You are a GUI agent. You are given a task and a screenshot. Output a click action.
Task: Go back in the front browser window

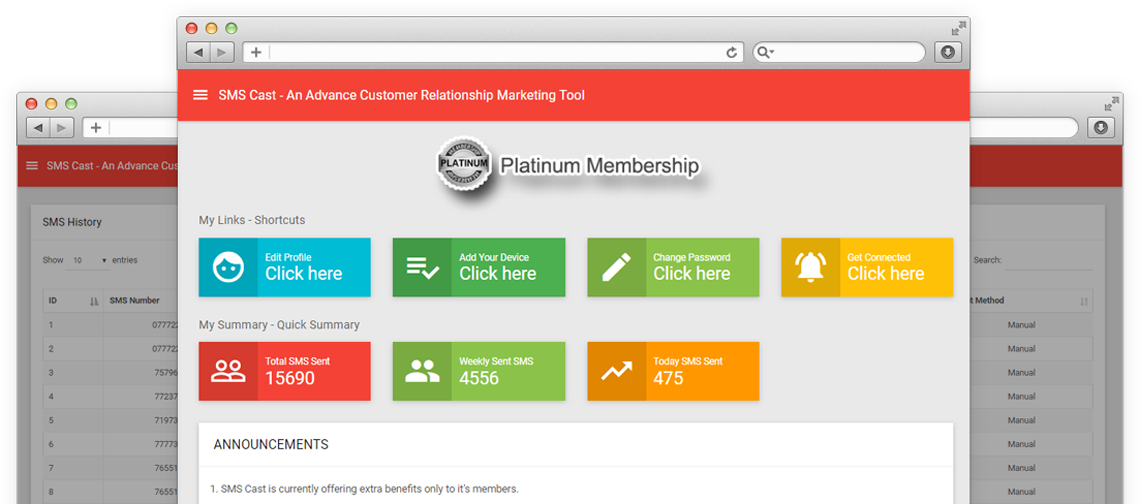pos(198,52)
